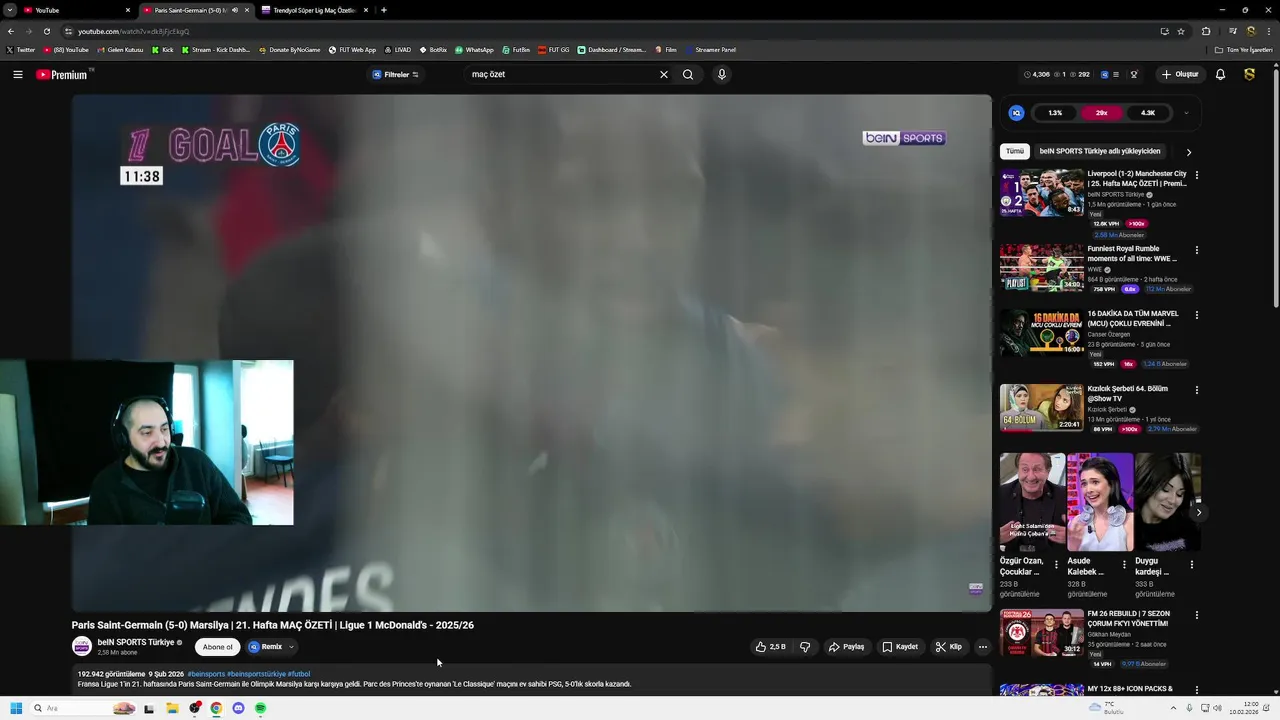The width and height of the screenshot is (1280, 720).
Task: Bookmark this page with the star icon
Action: (x=1181, y=31)
